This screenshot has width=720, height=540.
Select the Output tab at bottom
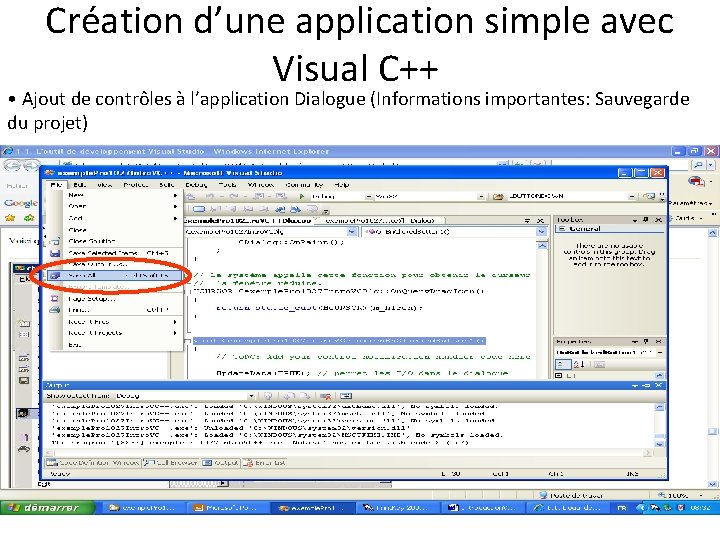tap(221, 463)
